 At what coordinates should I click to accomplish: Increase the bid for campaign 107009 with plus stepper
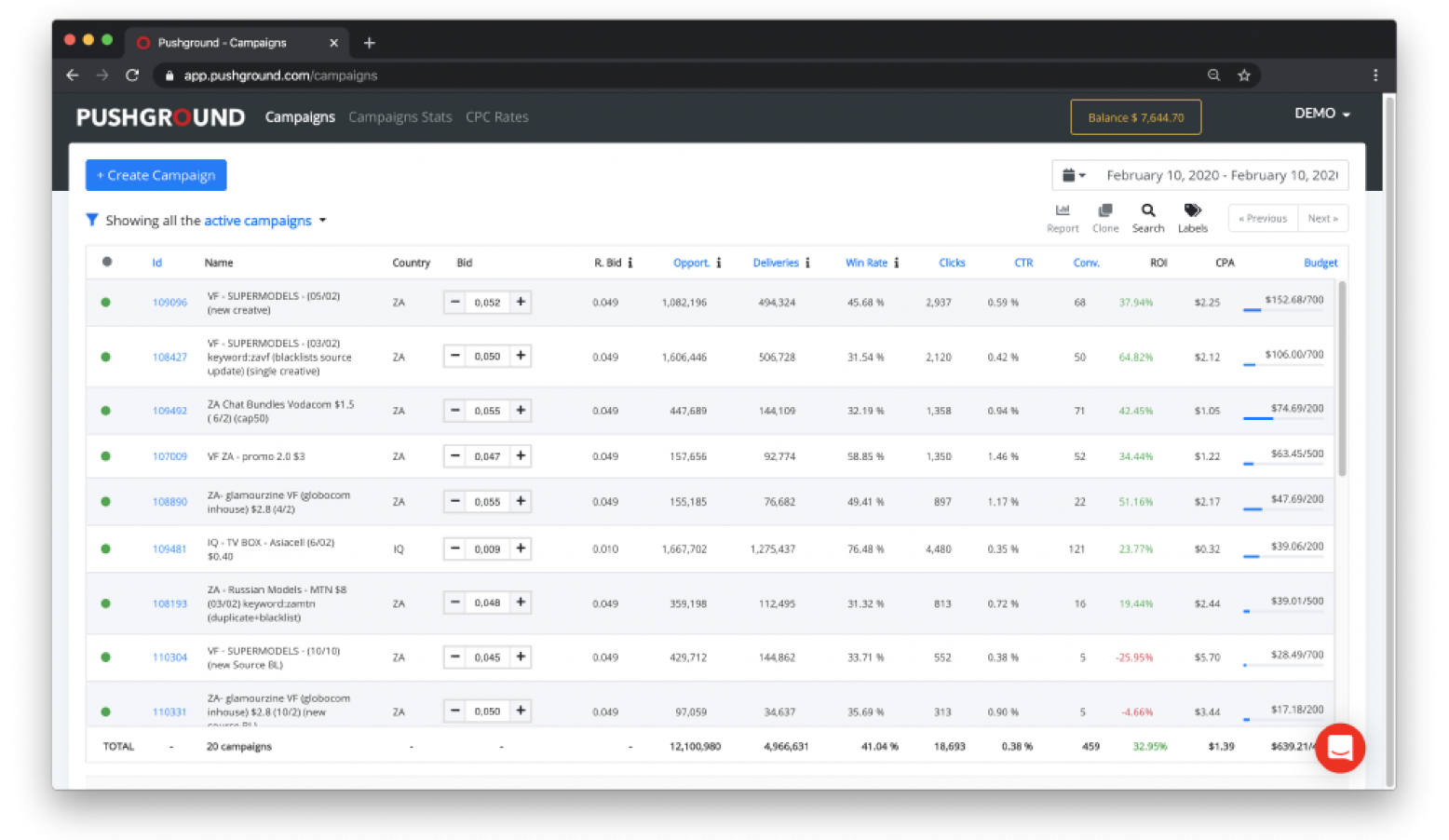521,455
